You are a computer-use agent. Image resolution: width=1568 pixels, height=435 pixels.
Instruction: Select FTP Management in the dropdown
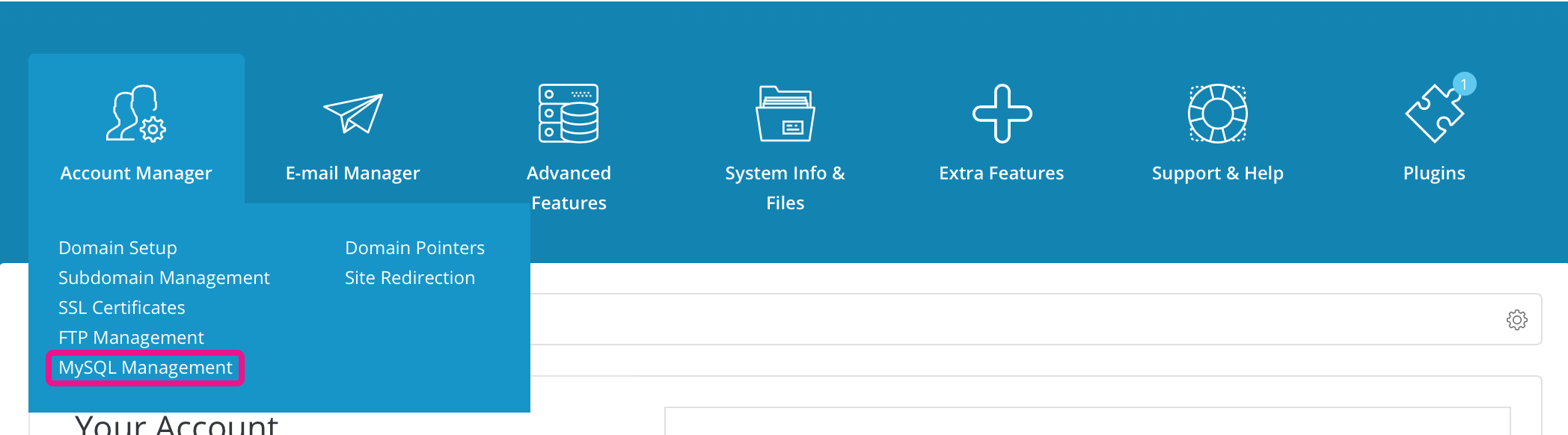(x=131, y=337)
